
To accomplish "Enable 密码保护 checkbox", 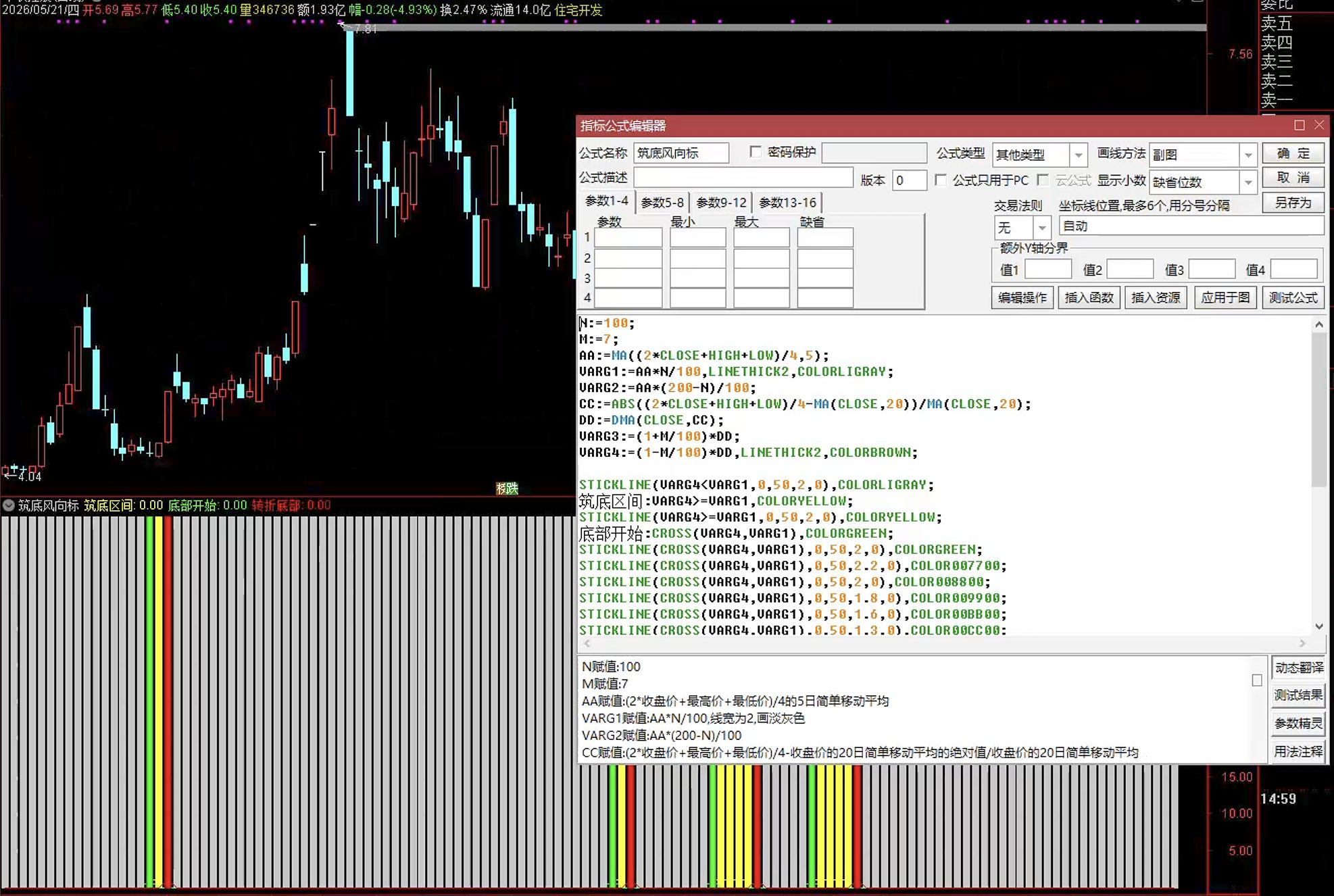I will [x=756, y=152].
